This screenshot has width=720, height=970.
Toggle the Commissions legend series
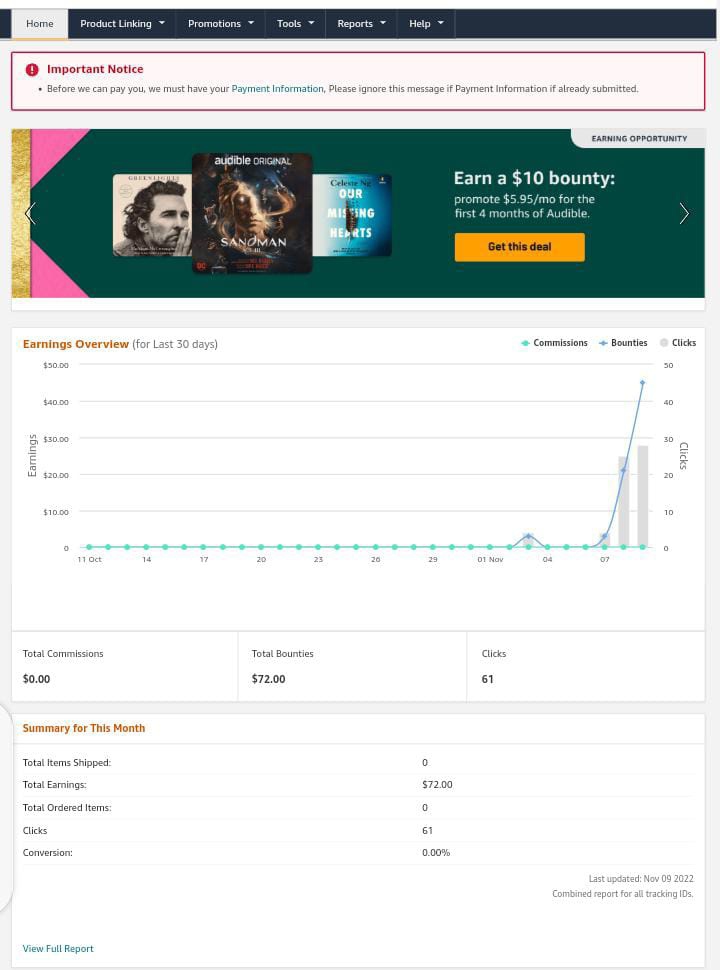click(x=554, y=343)
